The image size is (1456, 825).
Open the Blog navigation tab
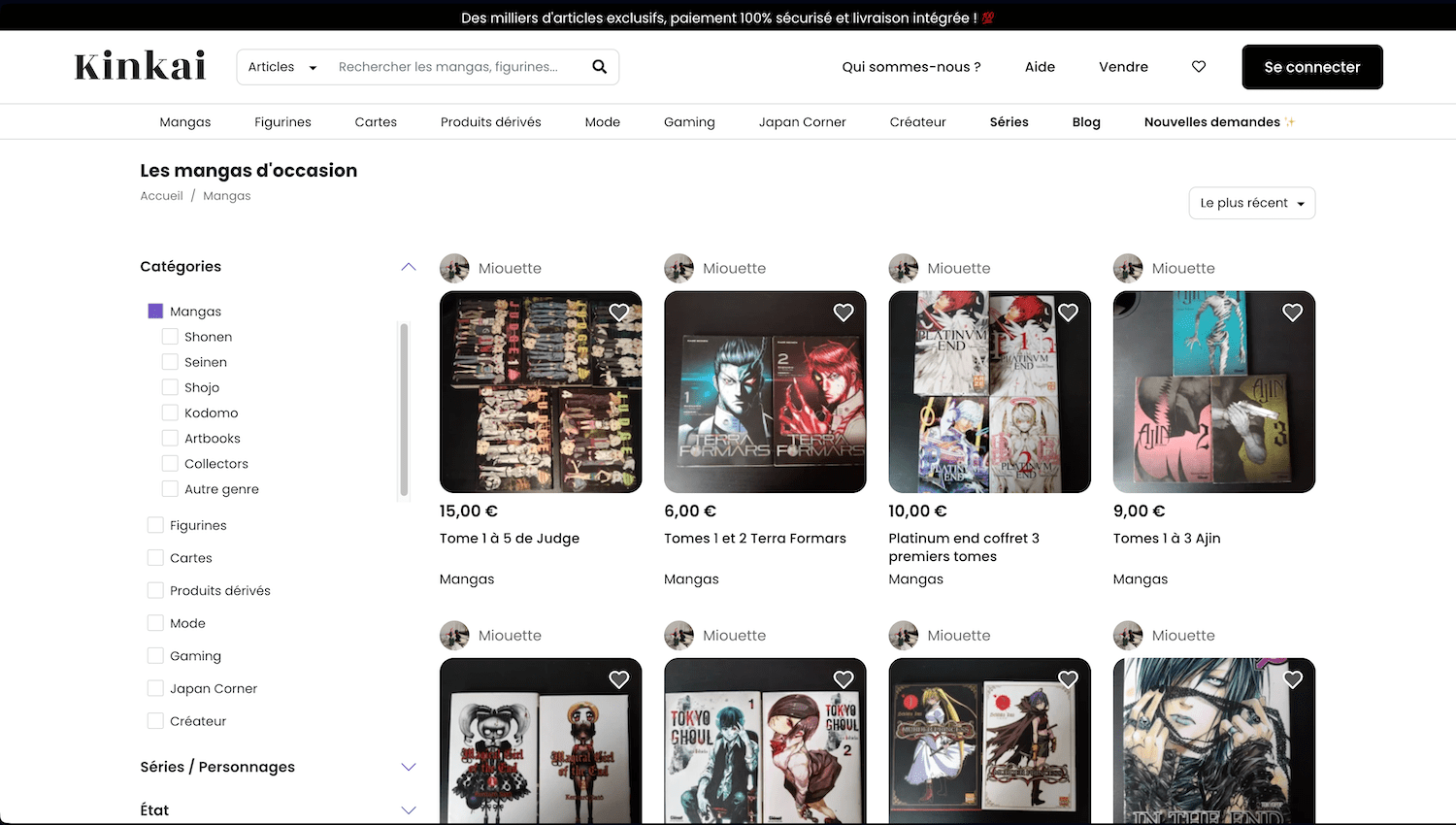pos(1086,122)
